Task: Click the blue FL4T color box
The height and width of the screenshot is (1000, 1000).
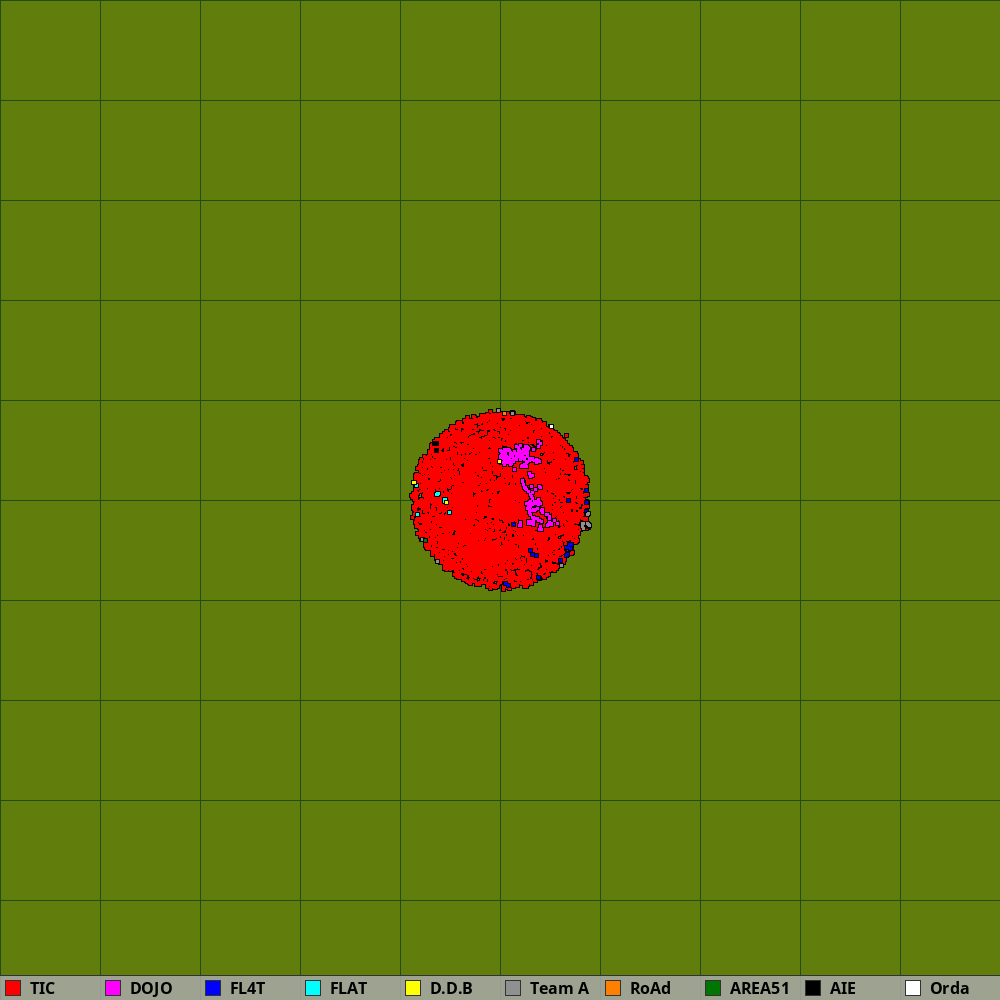Action: [213, 988]
